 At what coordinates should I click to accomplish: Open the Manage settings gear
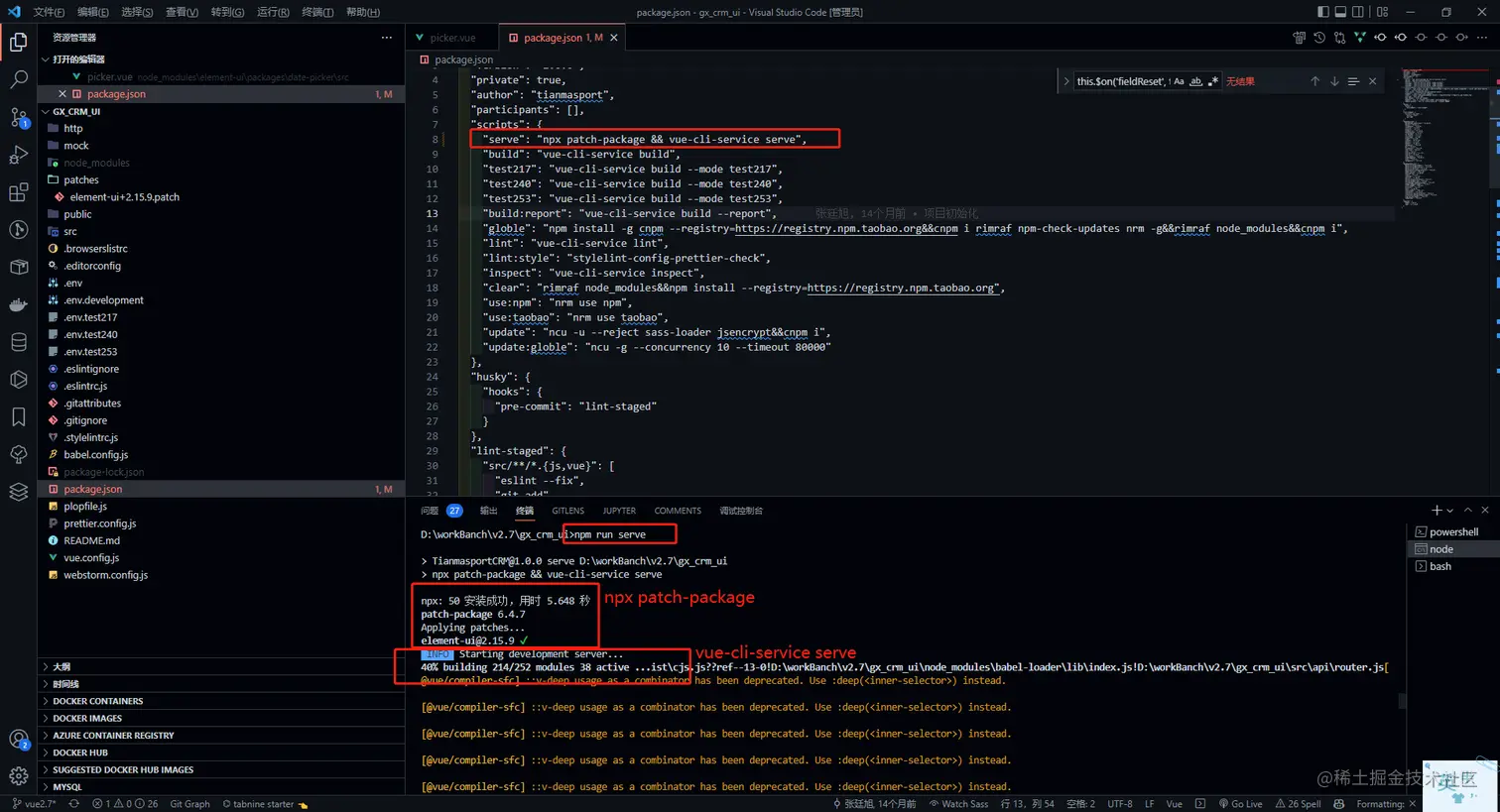click(x=18, y=776)
